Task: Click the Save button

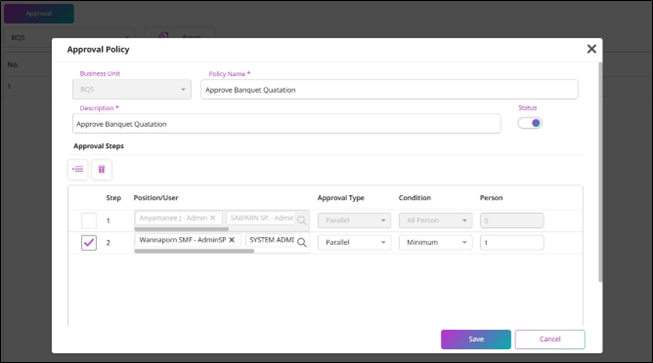Action: pos(476,339)
